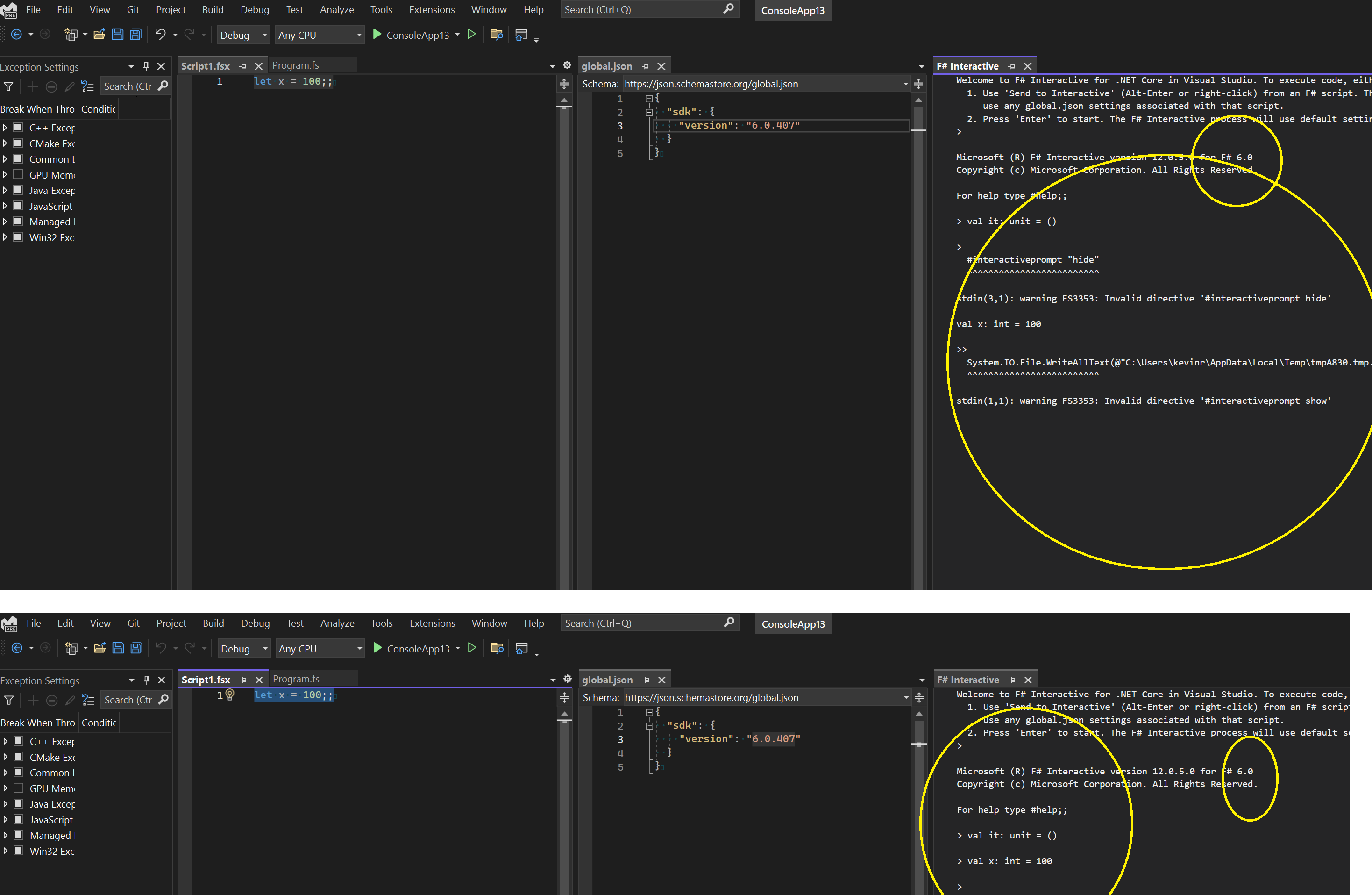Switch to Program.fs tab in the lower window
This screenshot has width=1372, height=895.
pos(296,680)
